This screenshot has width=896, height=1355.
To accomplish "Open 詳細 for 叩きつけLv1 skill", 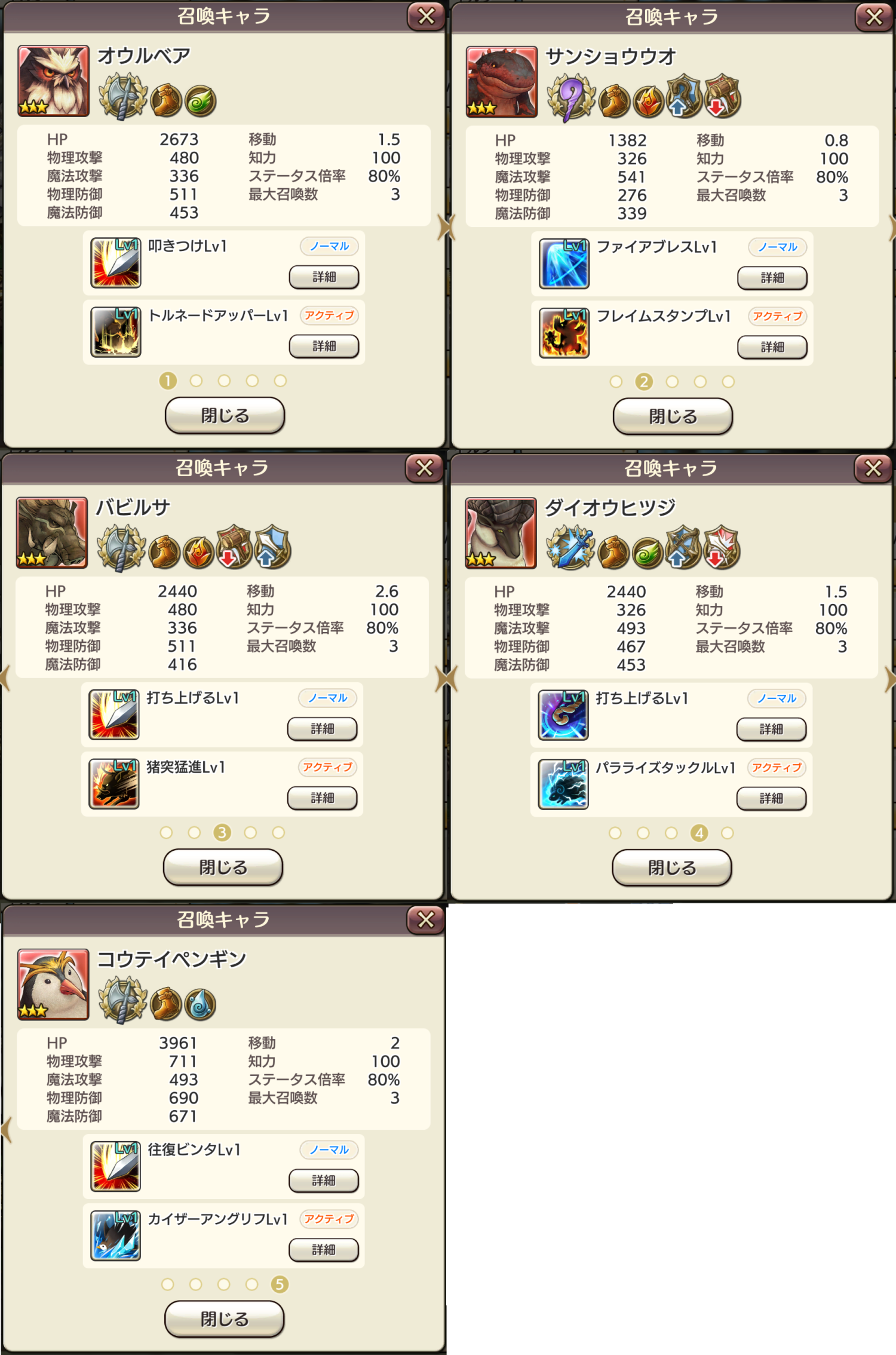I will (324, 277).
